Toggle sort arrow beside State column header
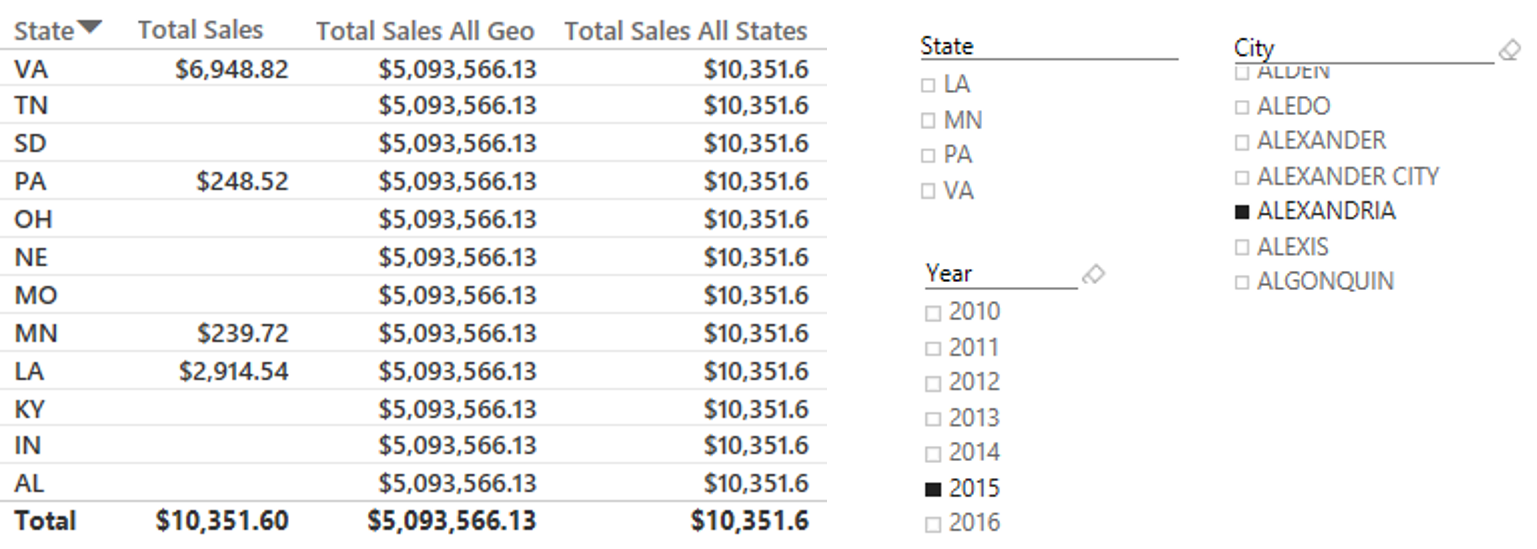 pyautogui.click(x=90, y=27)
